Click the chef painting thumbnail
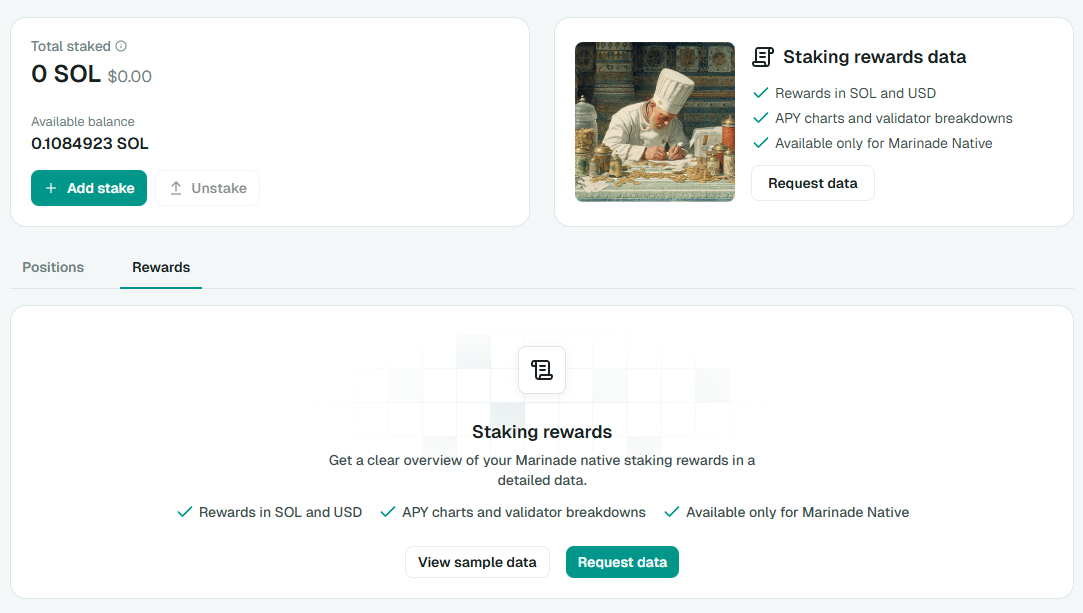 654,121
